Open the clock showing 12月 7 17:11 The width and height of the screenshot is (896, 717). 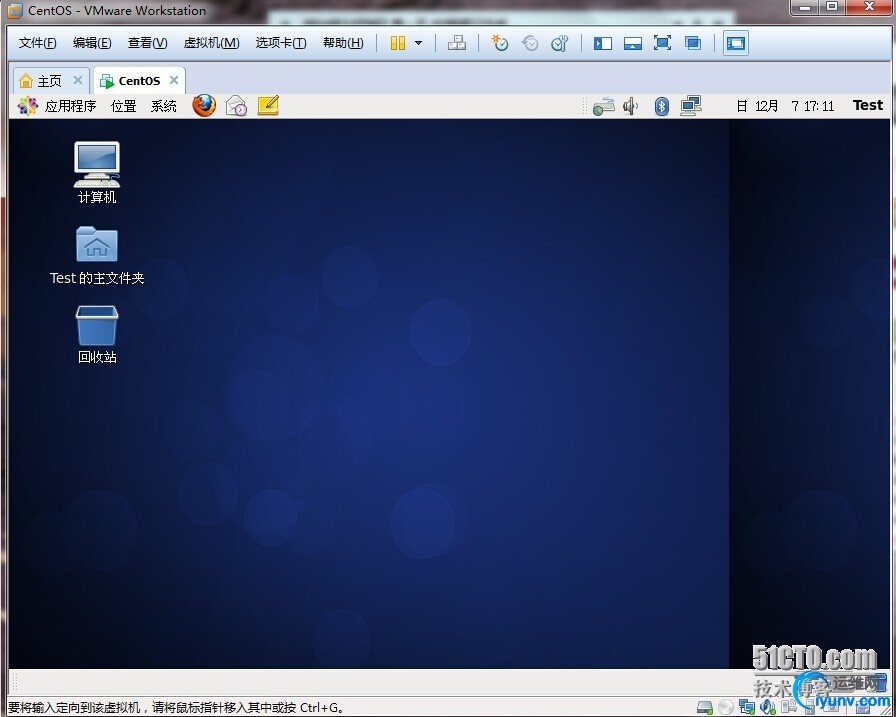tap(785, 106)
